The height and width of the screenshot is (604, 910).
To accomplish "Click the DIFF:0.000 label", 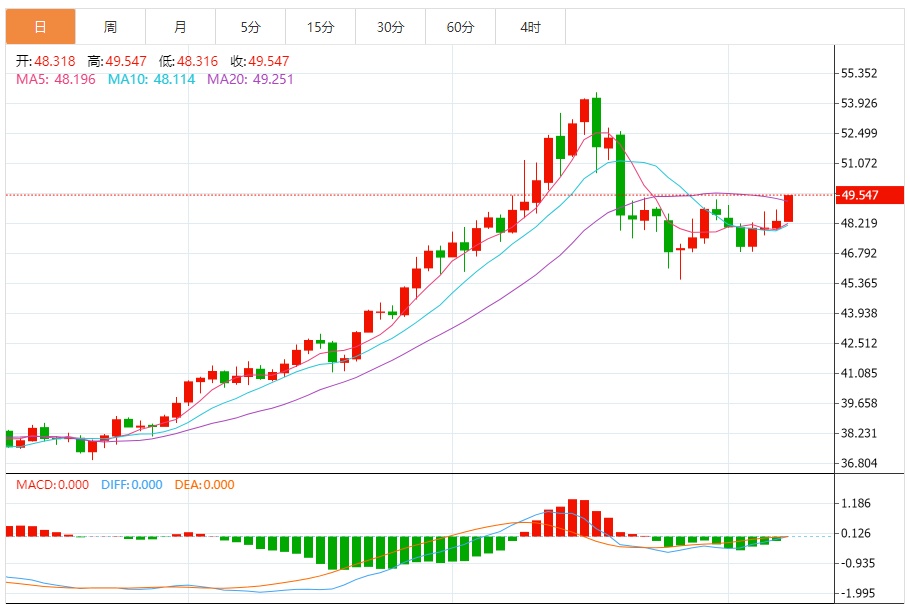I will [132, 485].
